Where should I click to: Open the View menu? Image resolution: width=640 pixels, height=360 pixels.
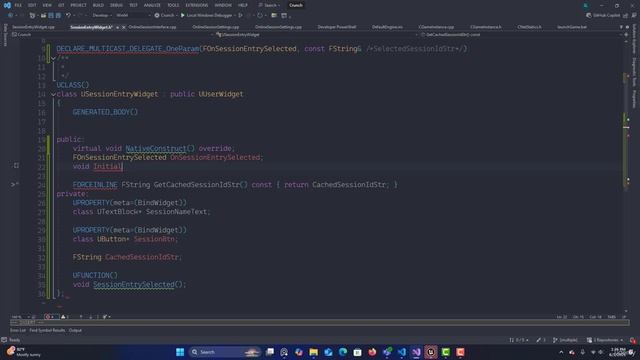point(47,5)
